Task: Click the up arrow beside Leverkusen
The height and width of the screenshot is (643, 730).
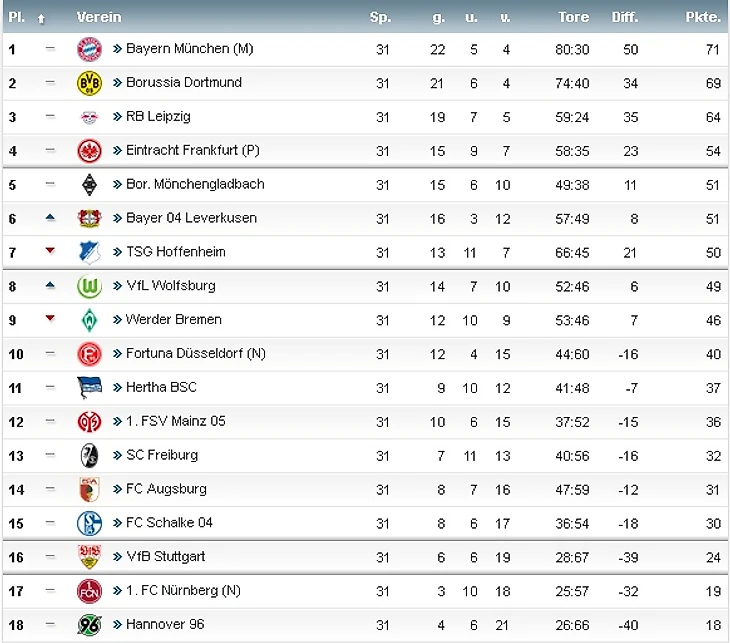Action: (x=50, y=218)
